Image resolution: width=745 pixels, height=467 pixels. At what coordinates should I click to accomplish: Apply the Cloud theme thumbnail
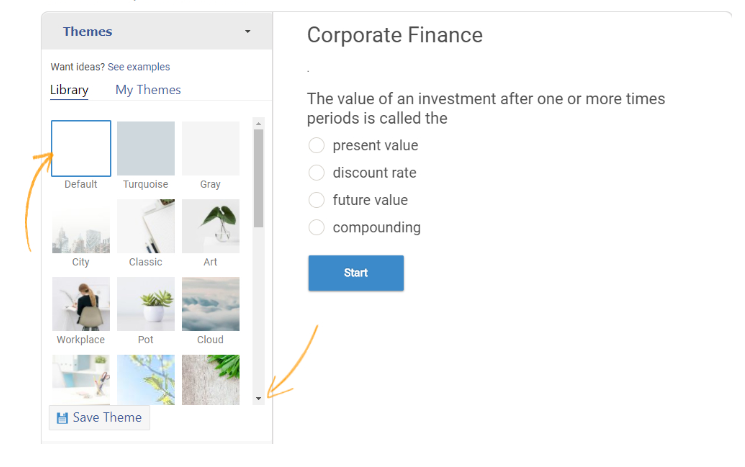click(x=210, y=303)
